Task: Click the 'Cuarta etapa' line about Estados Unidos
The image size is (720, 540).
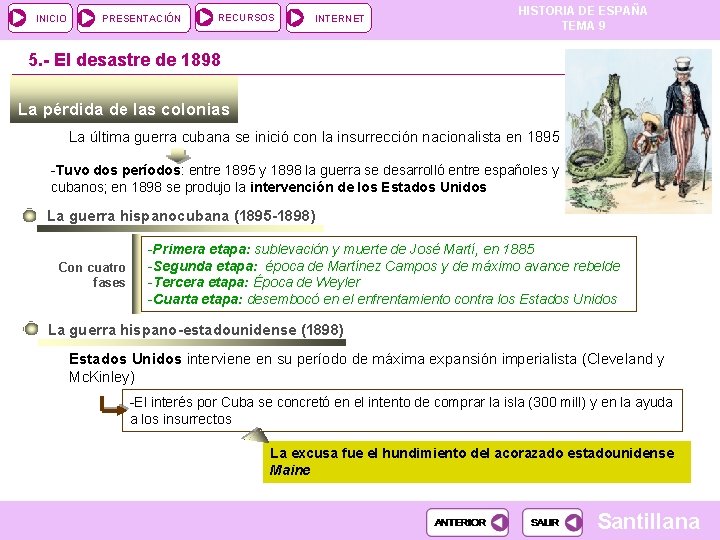Action: pos(382,299)
